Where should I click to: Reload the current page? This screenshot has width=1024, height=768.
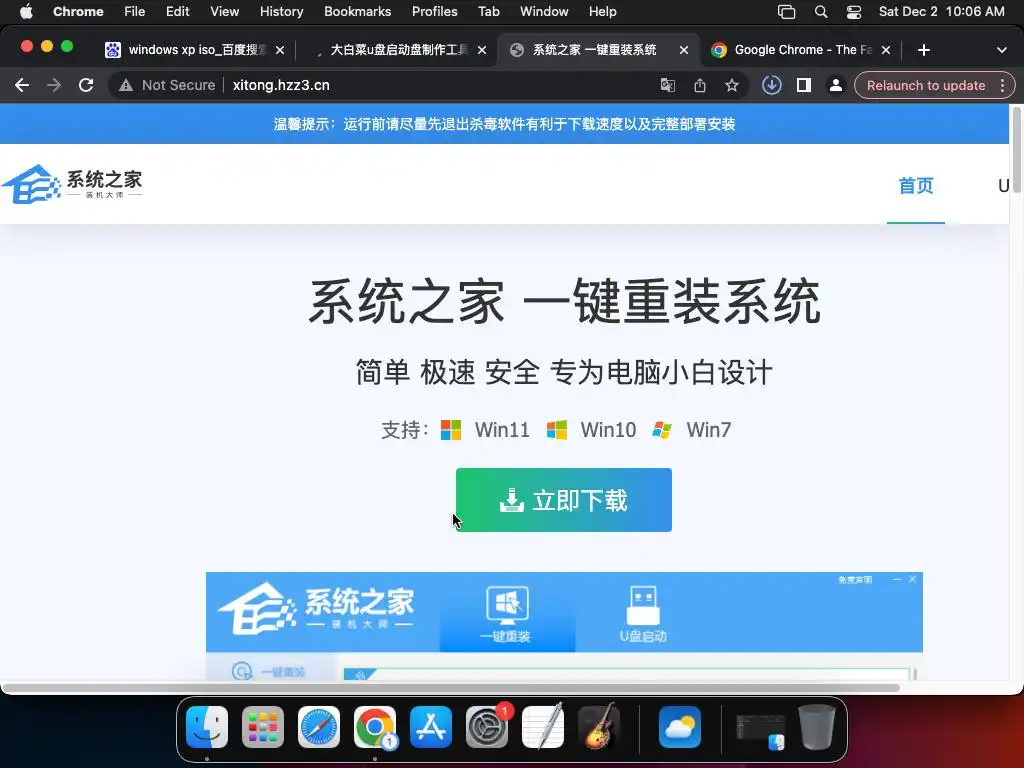(86, 85)
